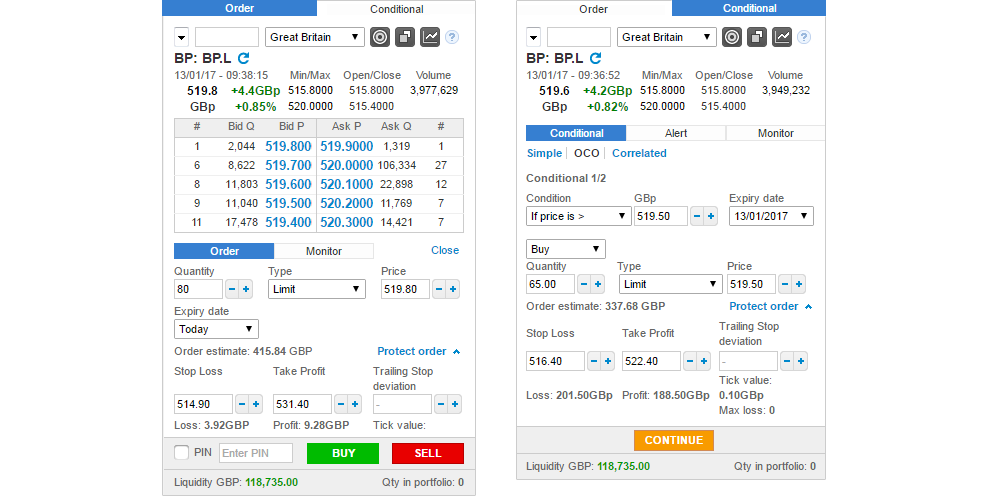Select Order sub-tab in left panel
Viewport: 988px width, 500px height.
click(224, 251)
